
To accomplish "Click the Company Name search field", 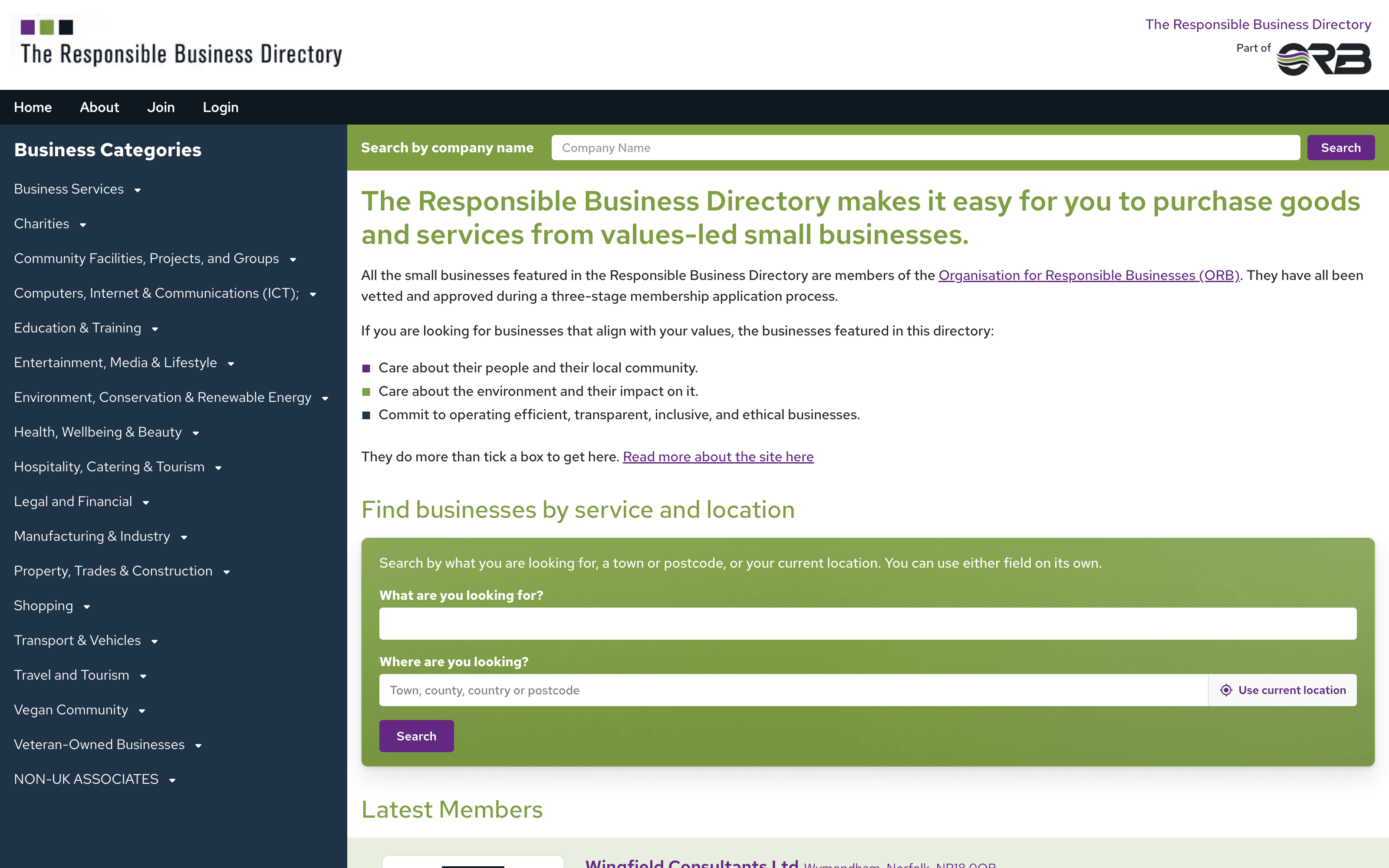I will [x=925, y=148].
